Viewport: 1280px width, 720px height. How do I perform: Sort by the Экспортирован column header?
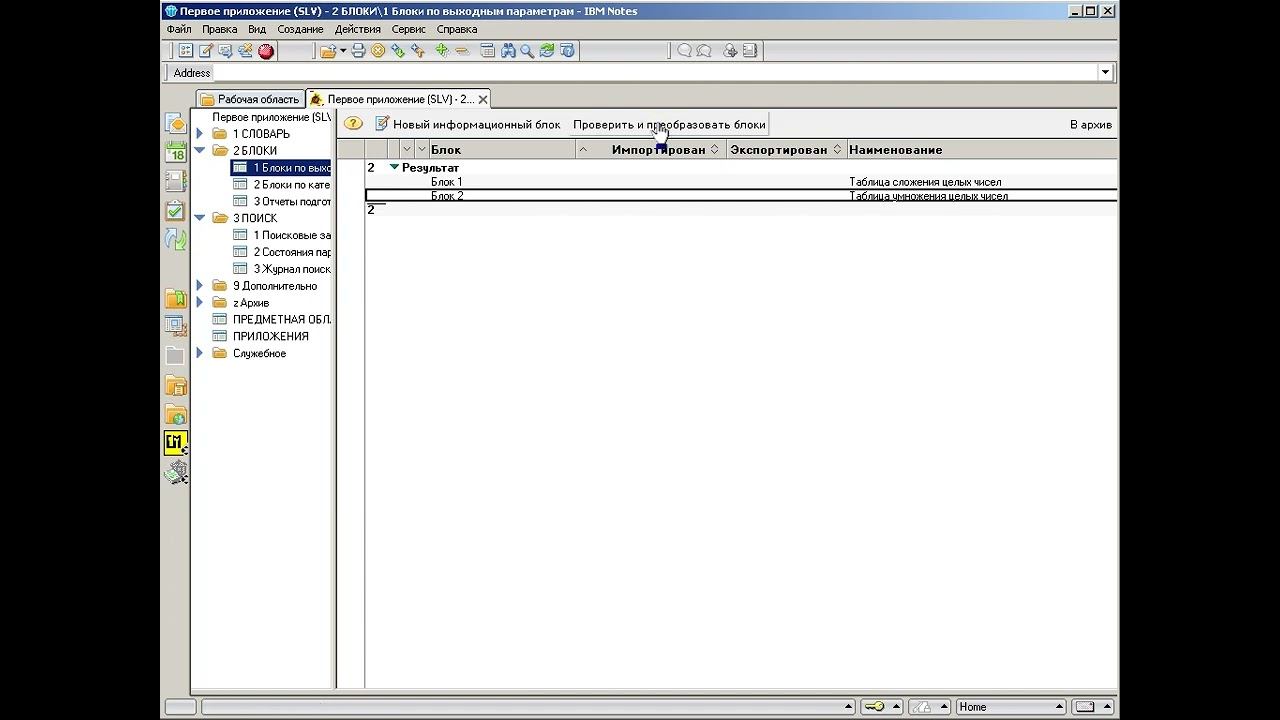point(786,150)
